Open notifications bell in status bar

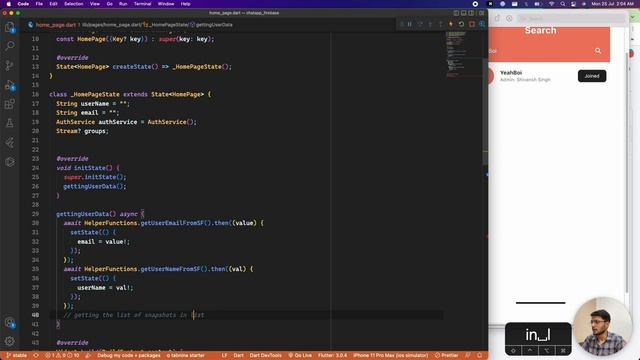480,356
